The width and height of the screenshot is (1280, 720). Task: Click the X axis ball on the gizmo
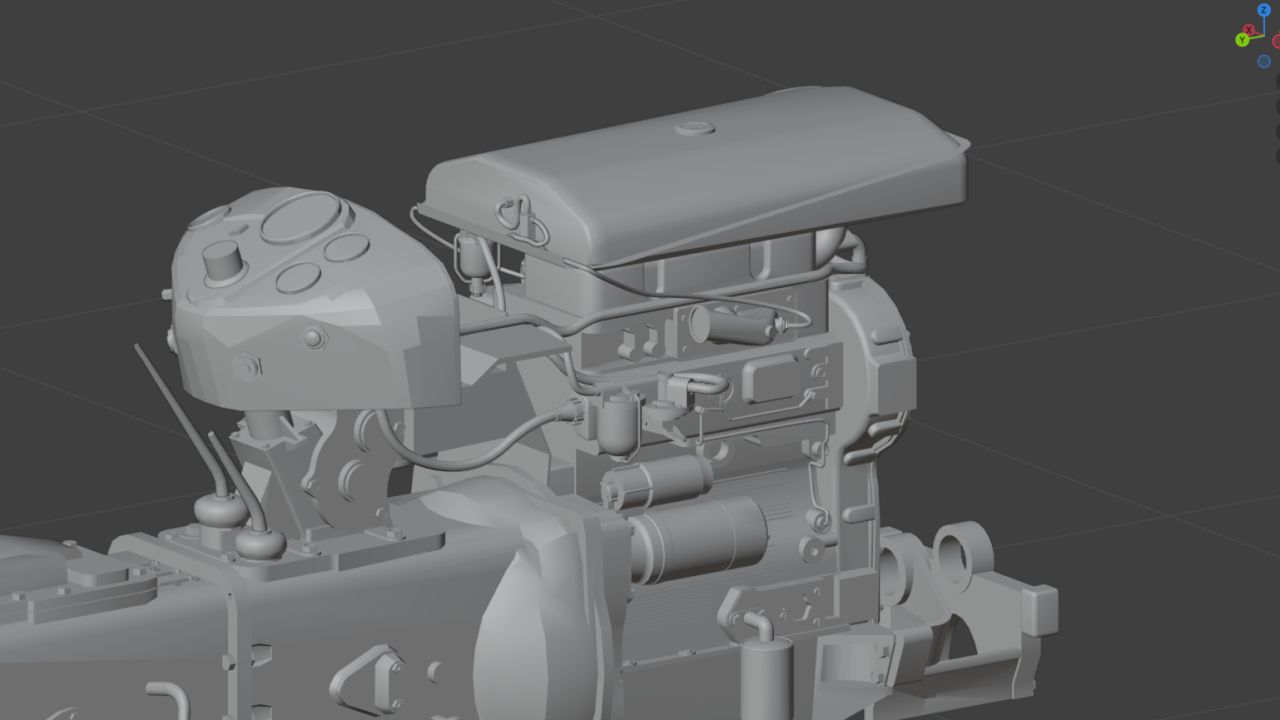coord(1248,28)
